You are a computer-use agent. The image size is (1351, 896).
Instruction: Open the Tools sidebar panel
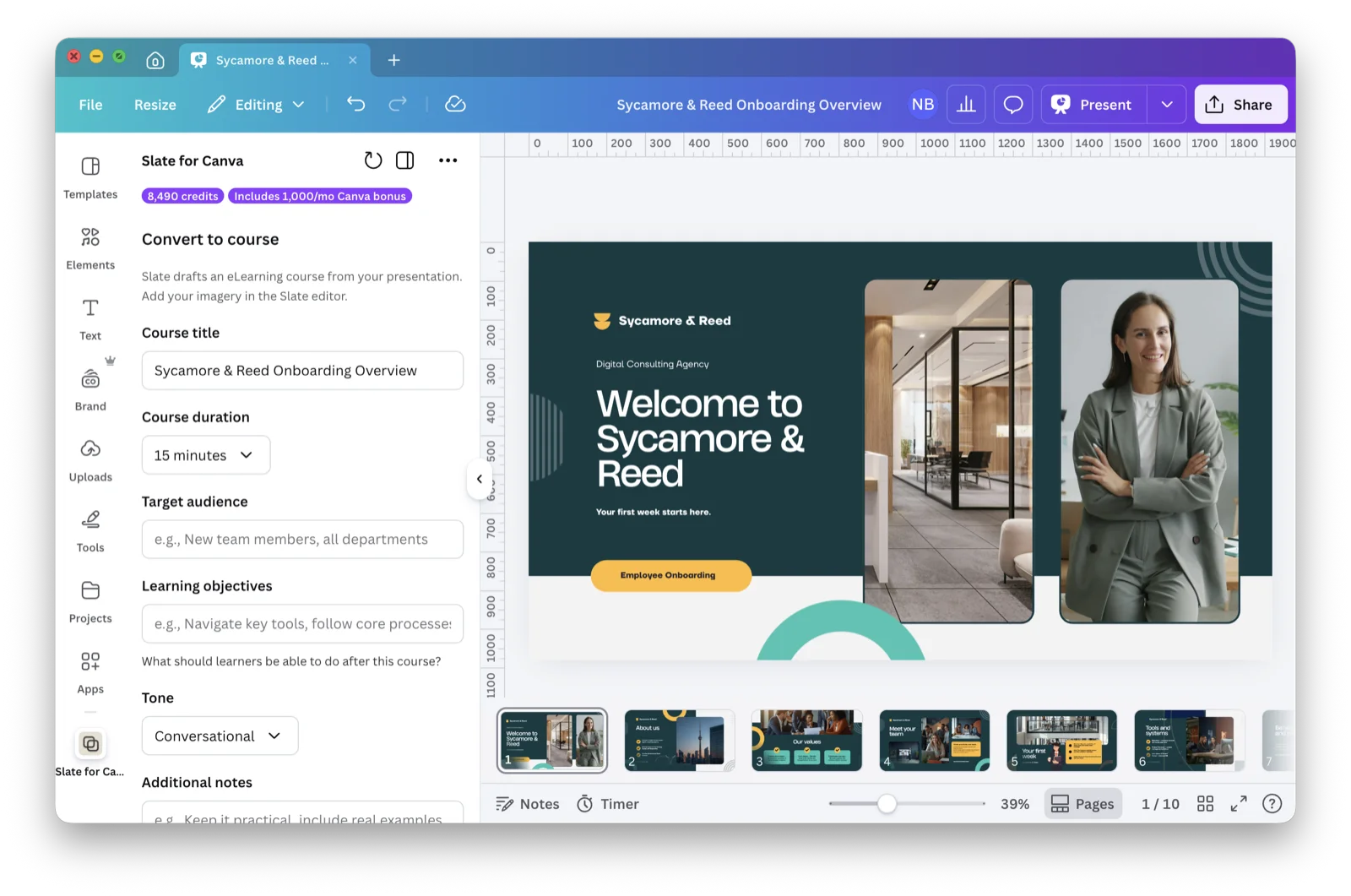[90, 531]
